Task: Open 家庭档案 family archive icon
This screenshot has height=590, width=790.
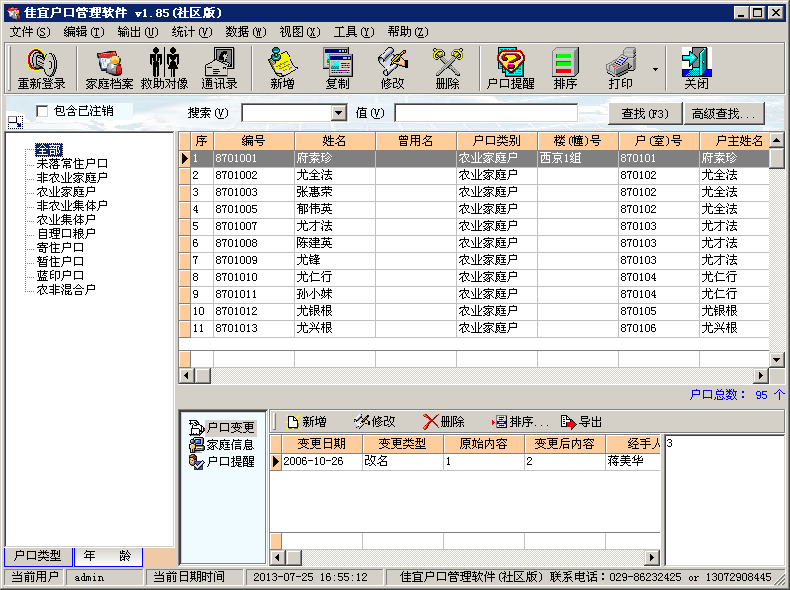Action: point(109,69)
